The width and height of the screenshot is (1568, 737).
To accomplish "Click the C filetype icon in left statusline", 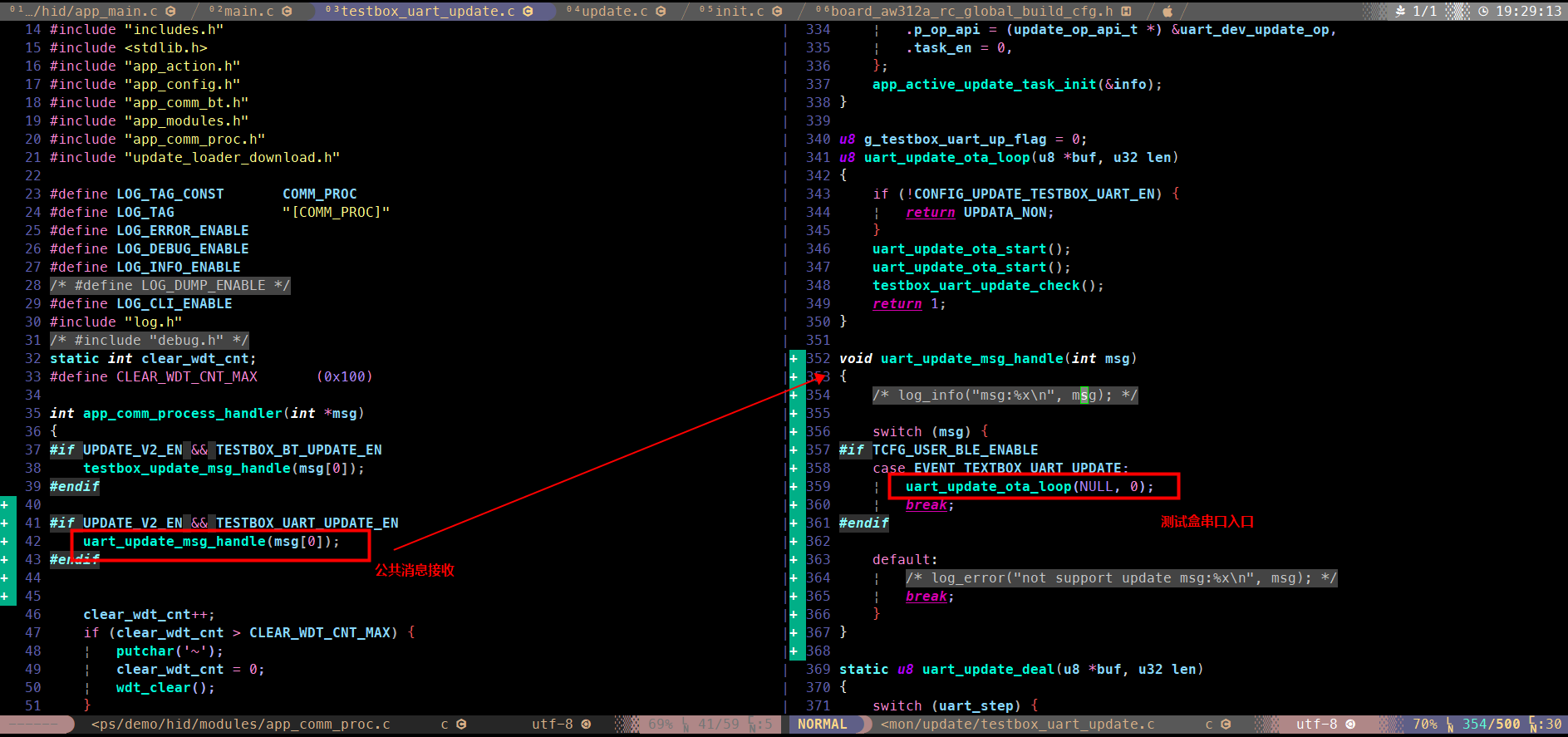I will point(461,725).
